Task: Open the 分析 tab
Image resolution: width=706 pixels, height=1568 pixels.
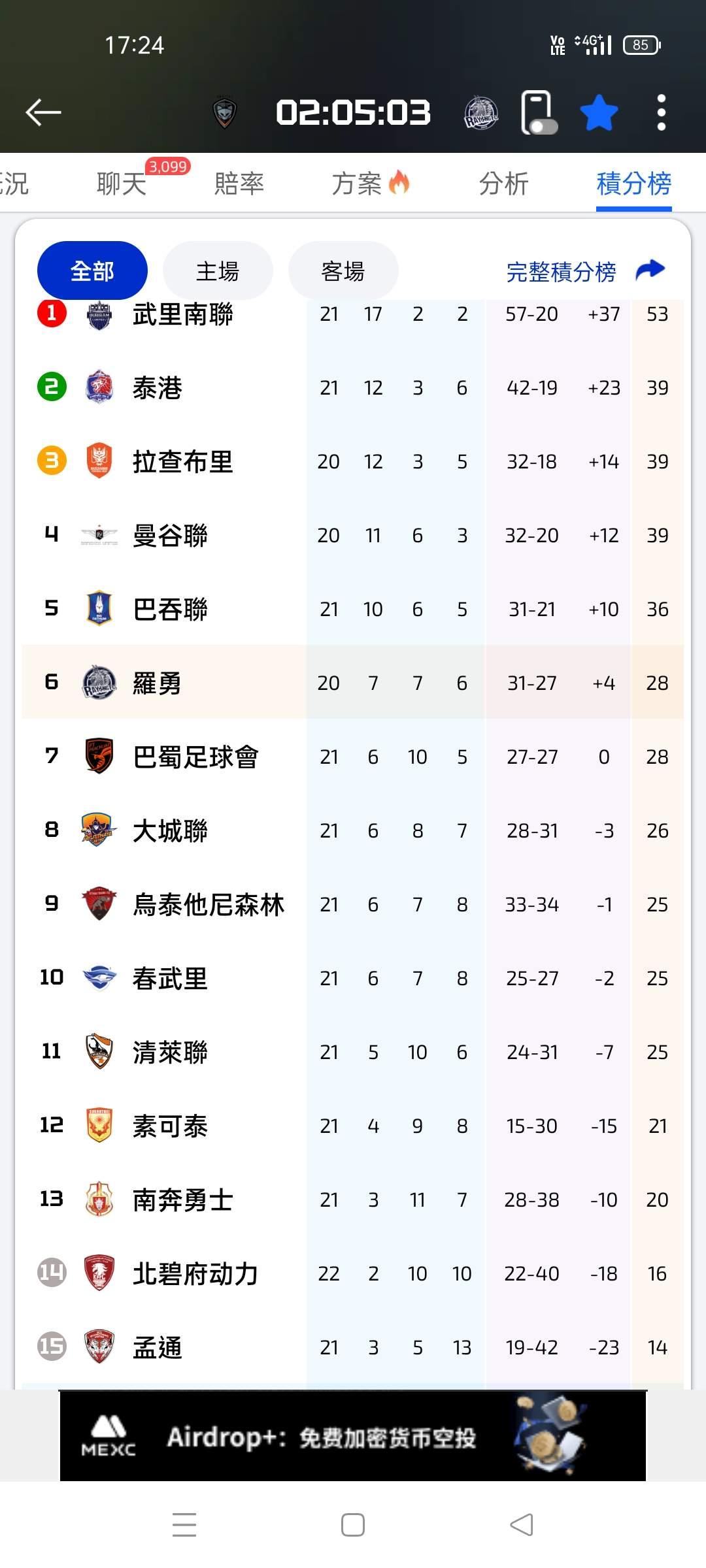Action: [503, 184]
